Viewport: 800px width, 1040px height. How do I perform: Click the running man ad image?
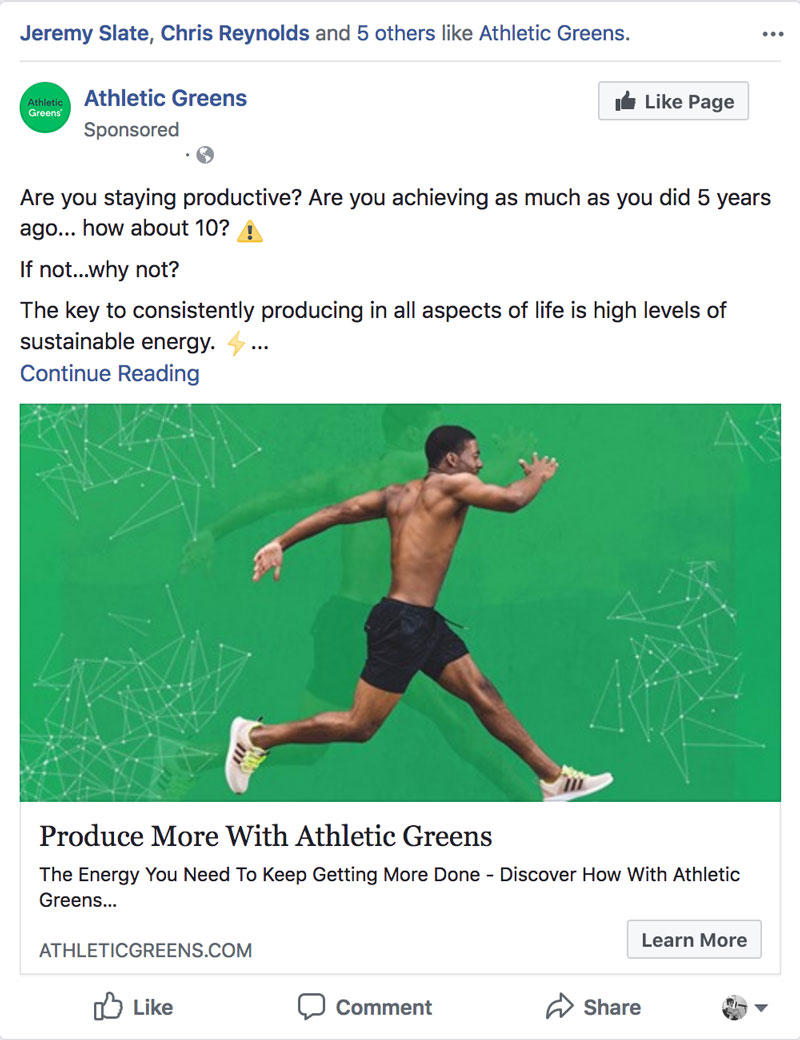[400, 602]
